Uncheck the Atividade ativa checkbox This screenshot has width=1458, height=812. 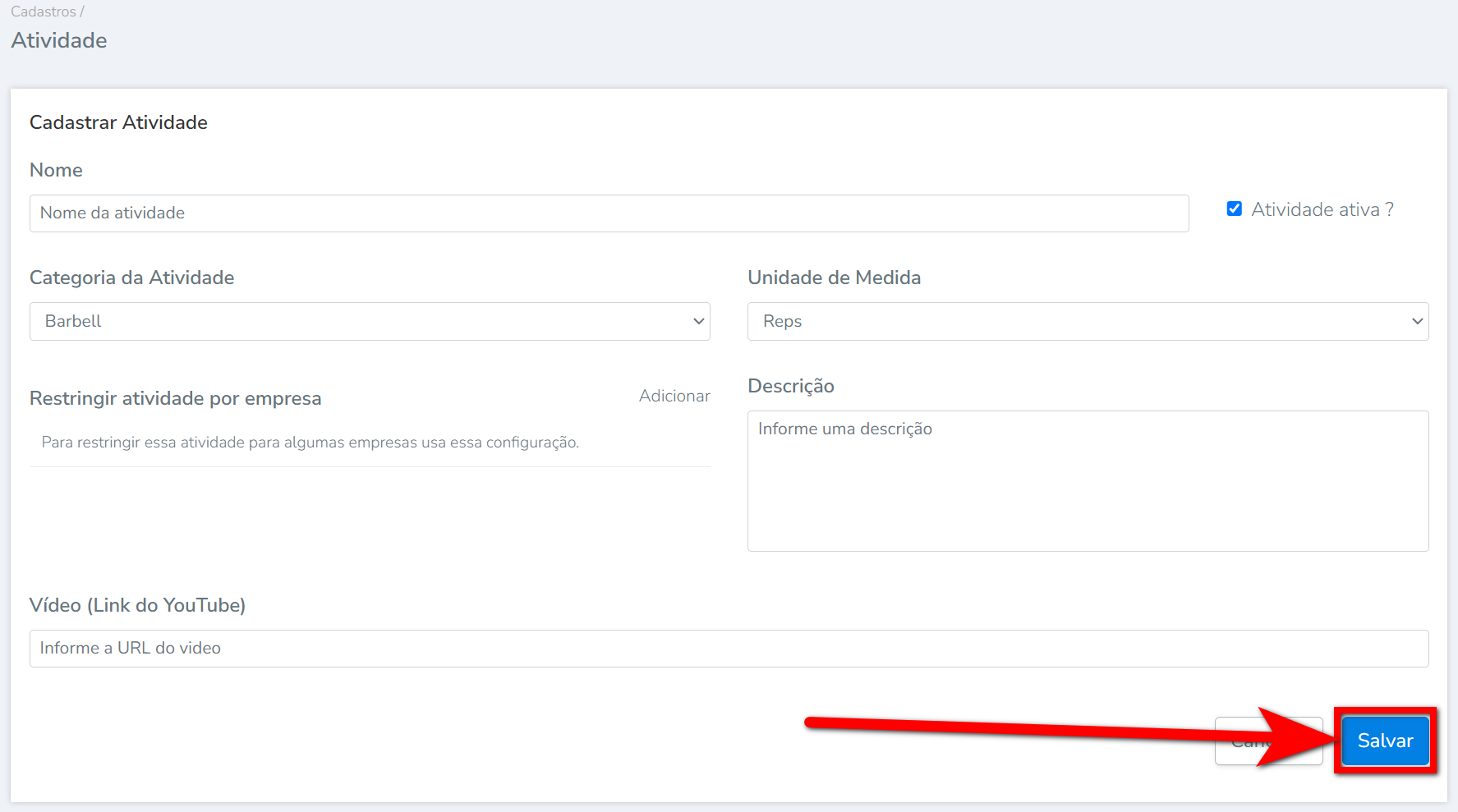[1234, 209]
